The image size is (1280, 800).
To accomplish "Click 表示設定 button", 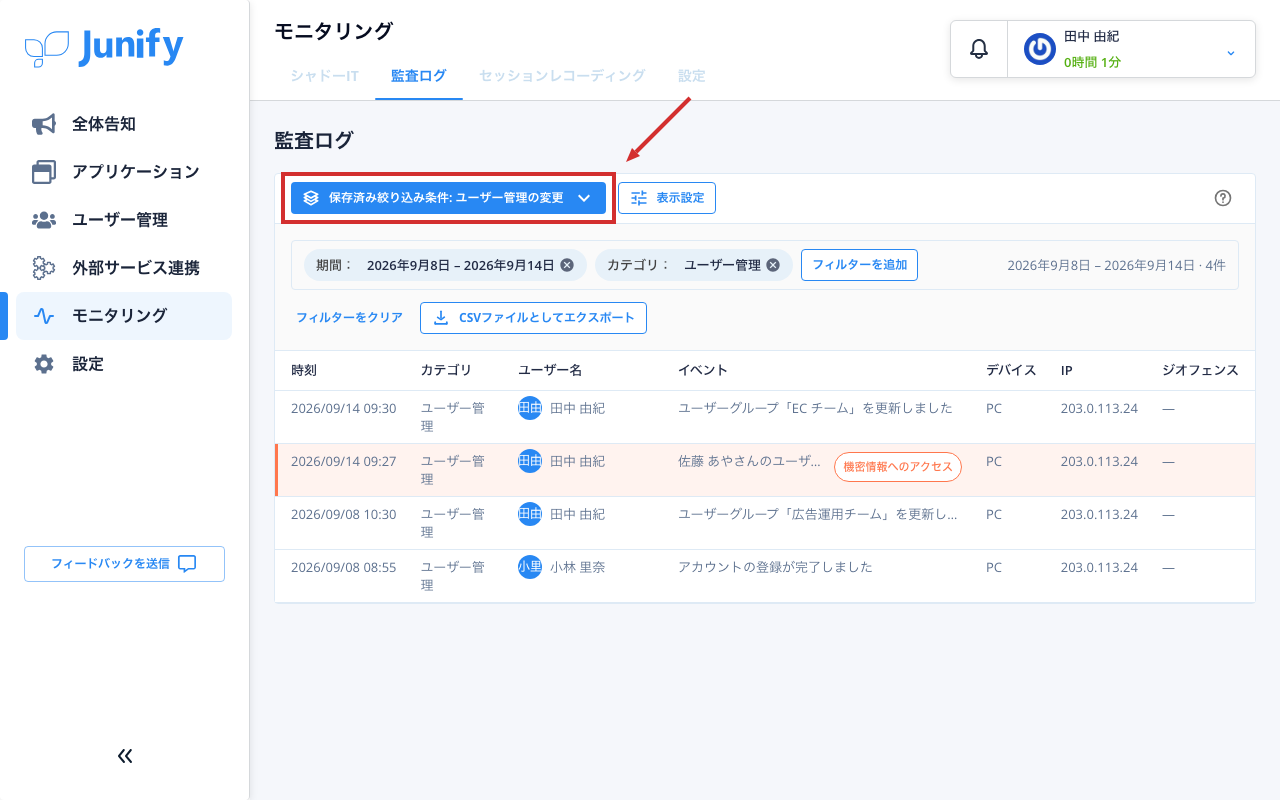I will 667,198.
